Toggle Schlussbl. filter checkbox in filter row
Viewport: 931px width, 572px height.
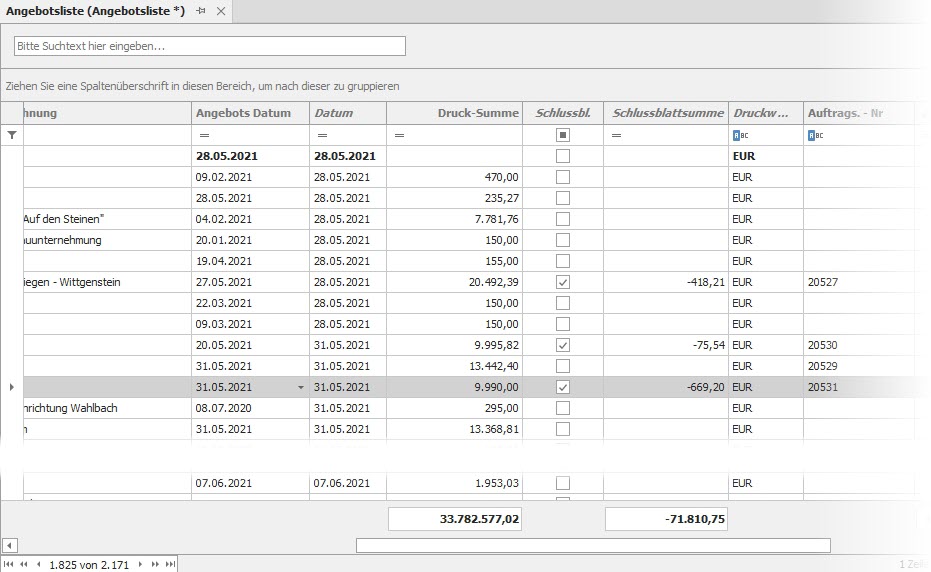point(563,135)
